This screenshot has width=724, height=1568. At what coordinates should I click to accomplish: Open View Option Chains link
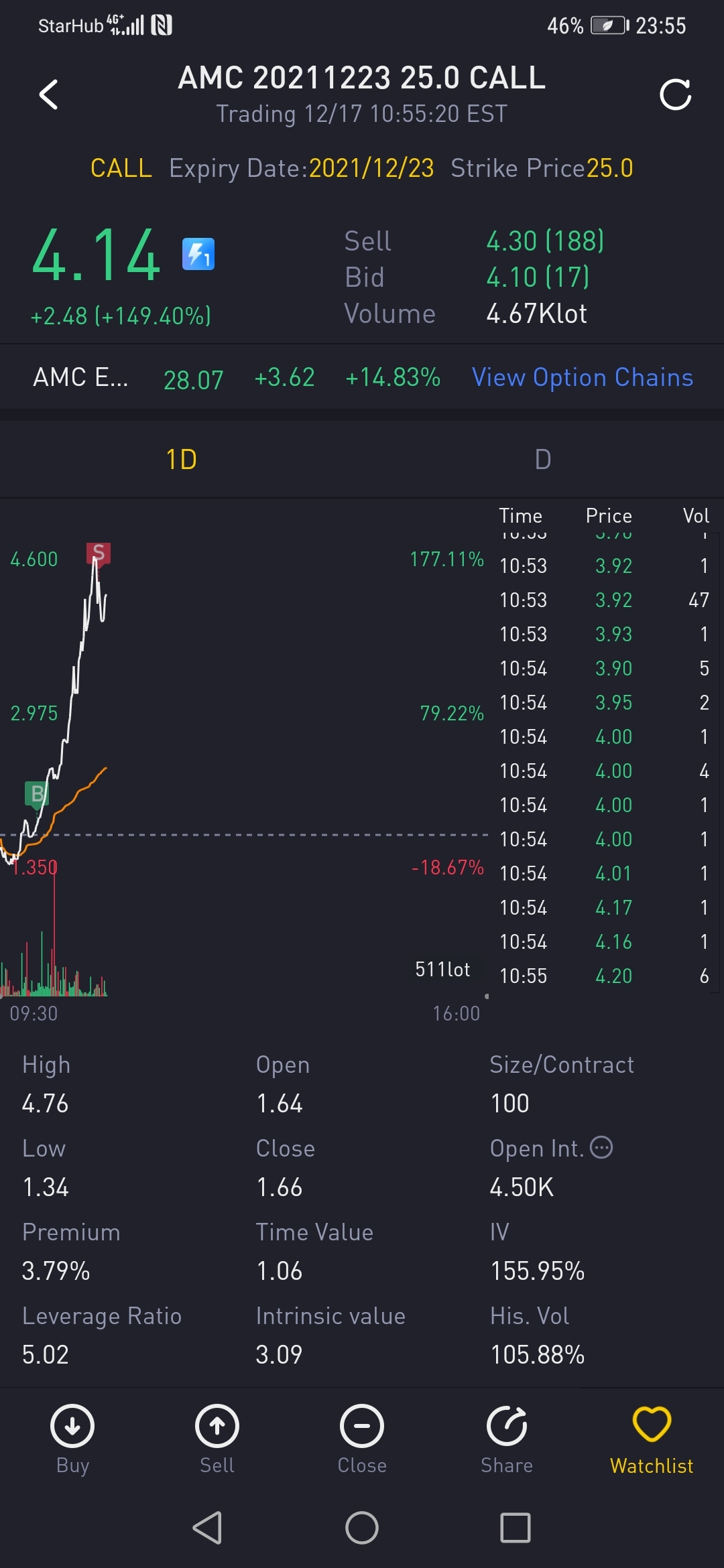583,377
